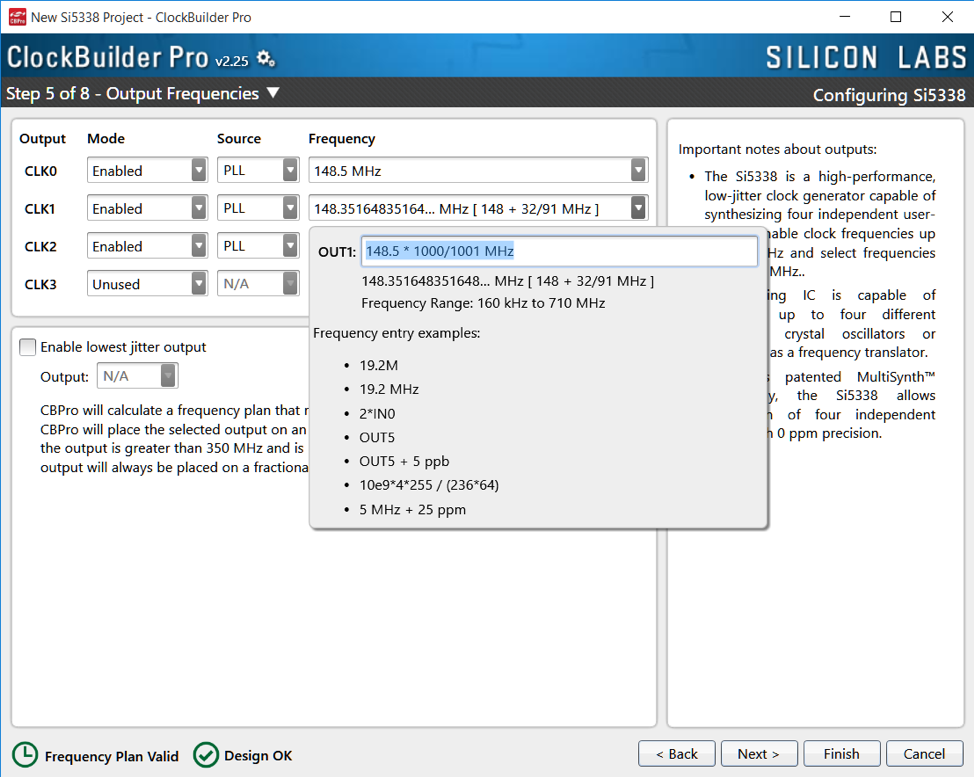This screenshot has height=777, width=974.
Task: Click the Finish button
Action: point(842,754)
